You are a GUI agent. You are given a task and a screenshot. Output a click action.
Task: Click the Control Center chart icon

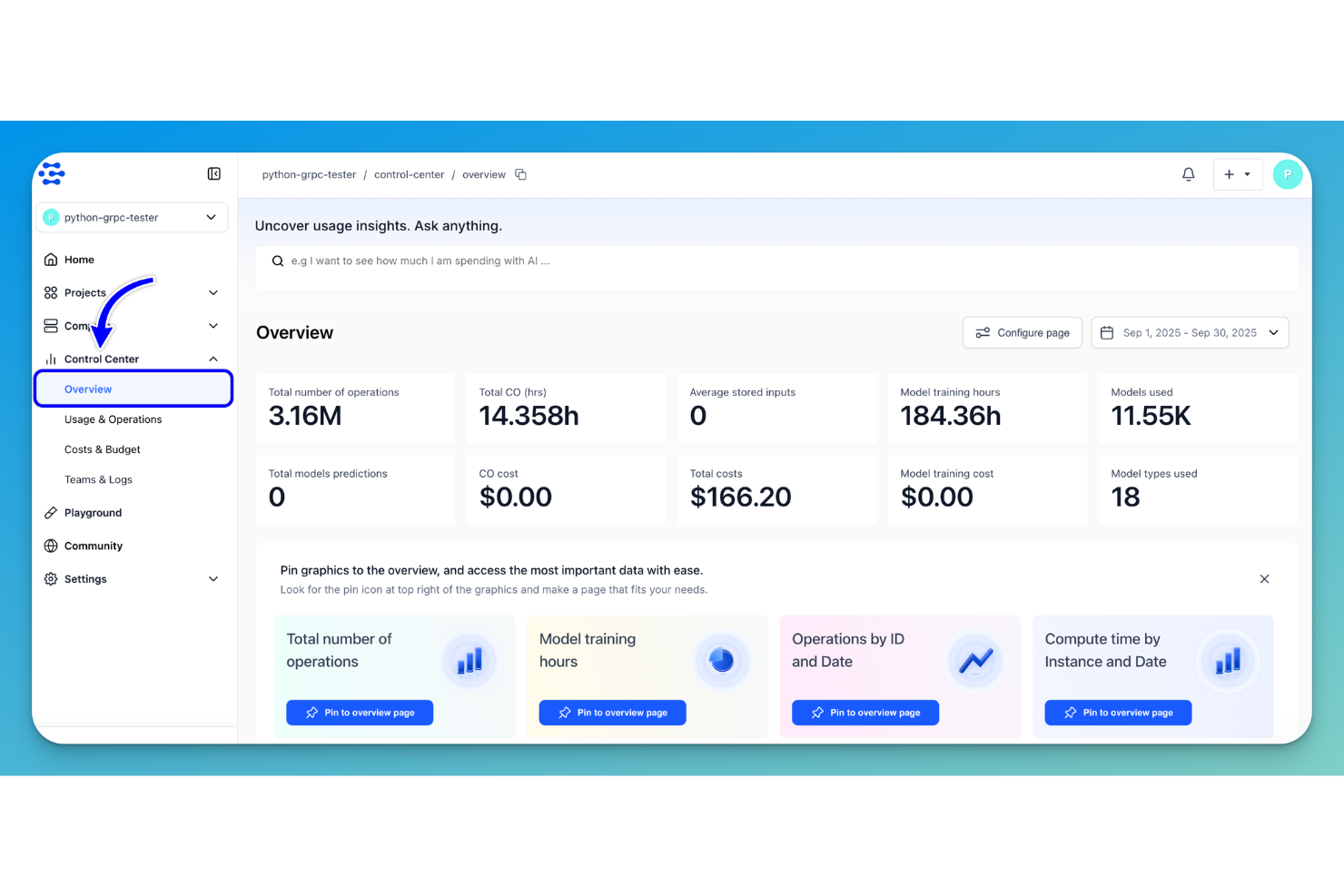coord(51,359)
